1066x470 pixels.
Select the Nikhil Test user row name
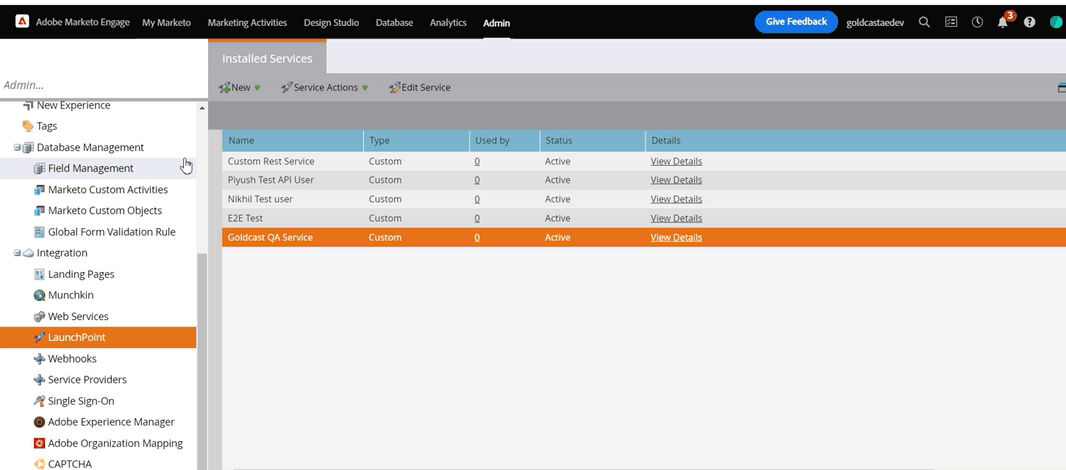point(260,199)
